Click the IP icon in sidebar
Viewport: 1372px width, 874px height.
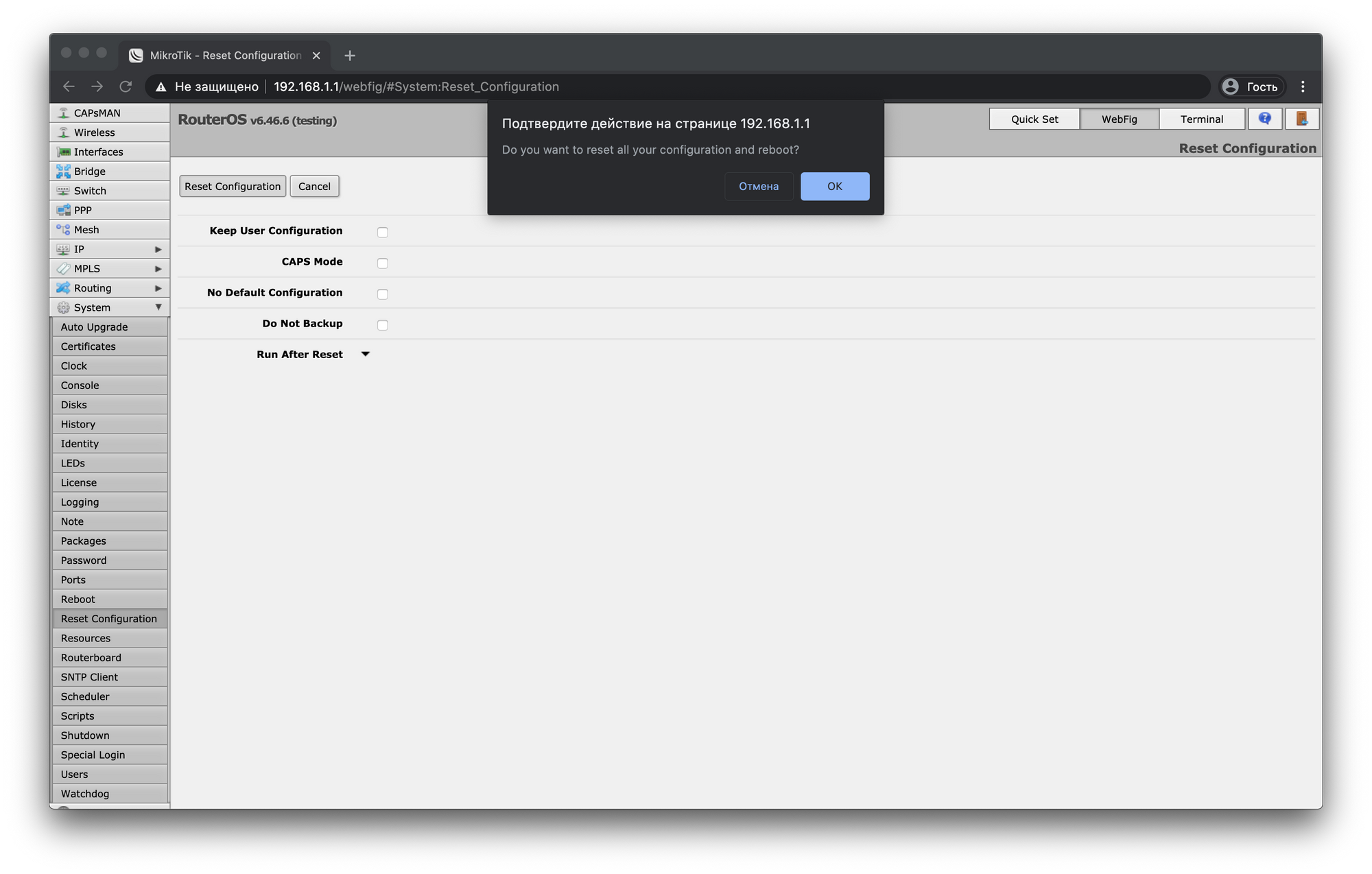pyautogui.click(x=63, y=248)
